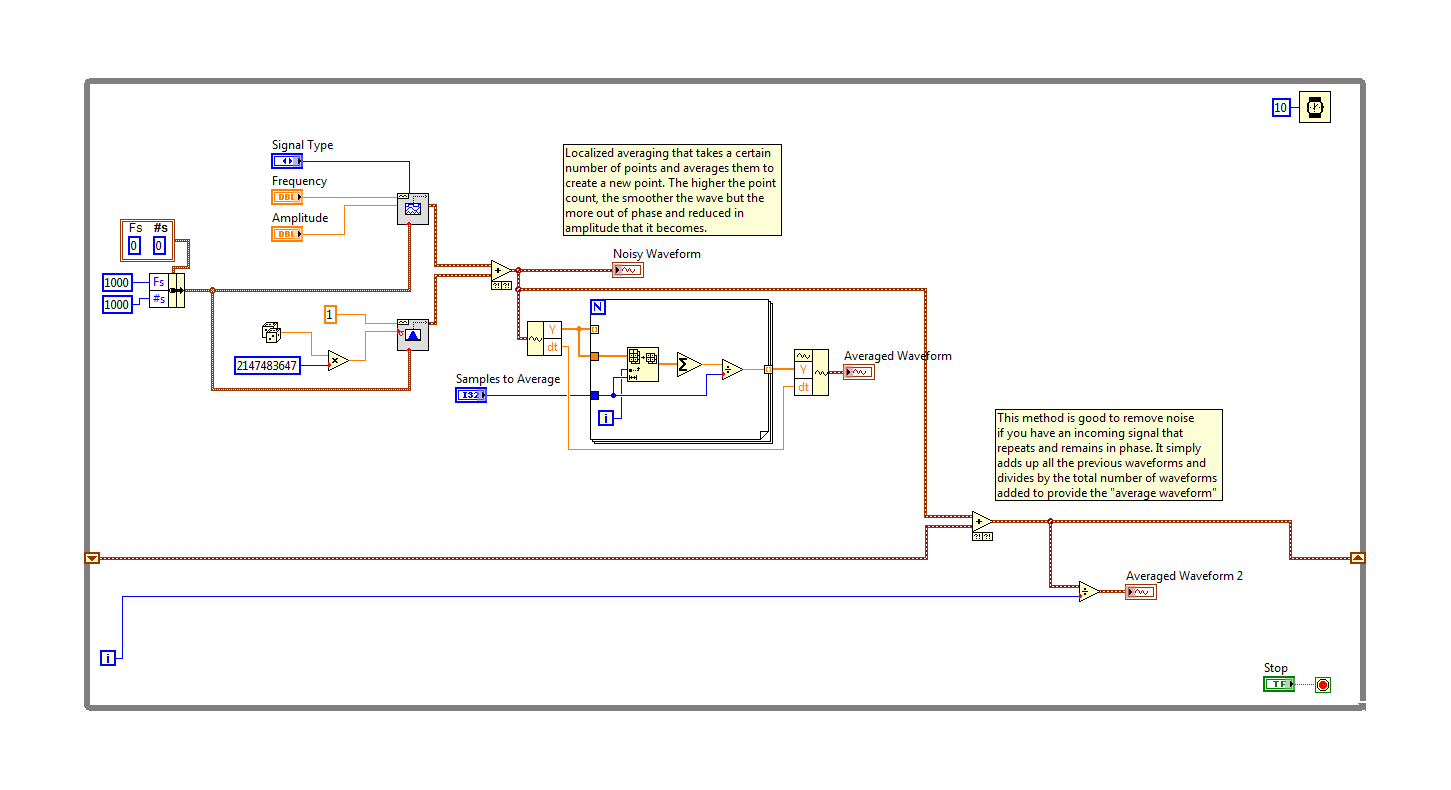Select the Amplitude DBL terminal

(x=287, y=234)
